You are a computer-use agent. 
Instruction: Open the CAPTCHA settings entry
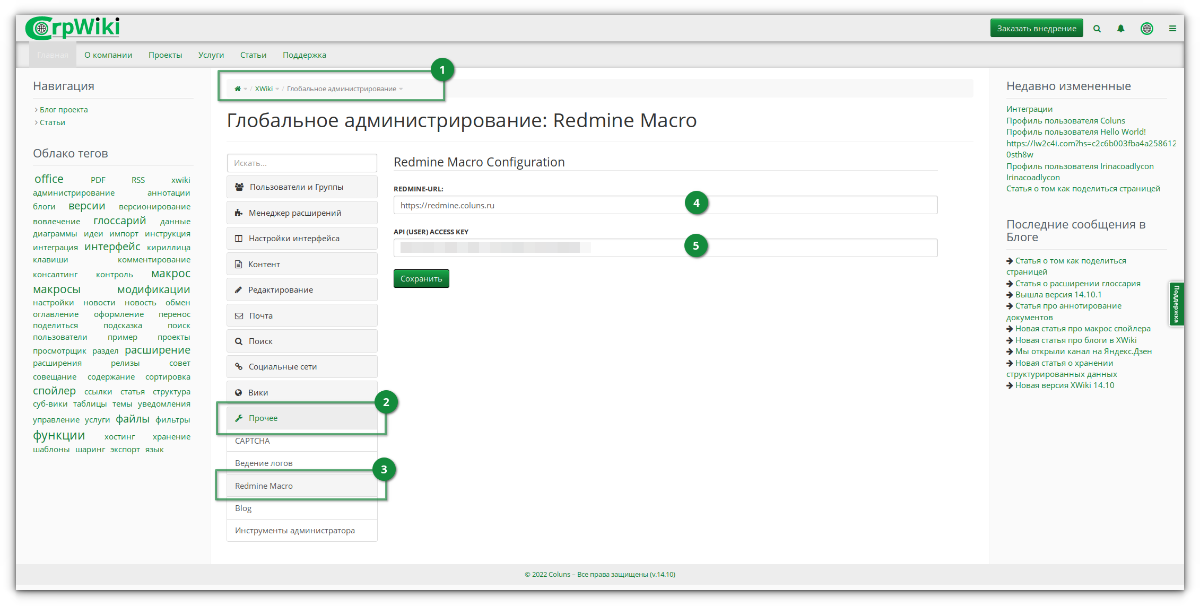pyautogui.click(x=302, y=441)
